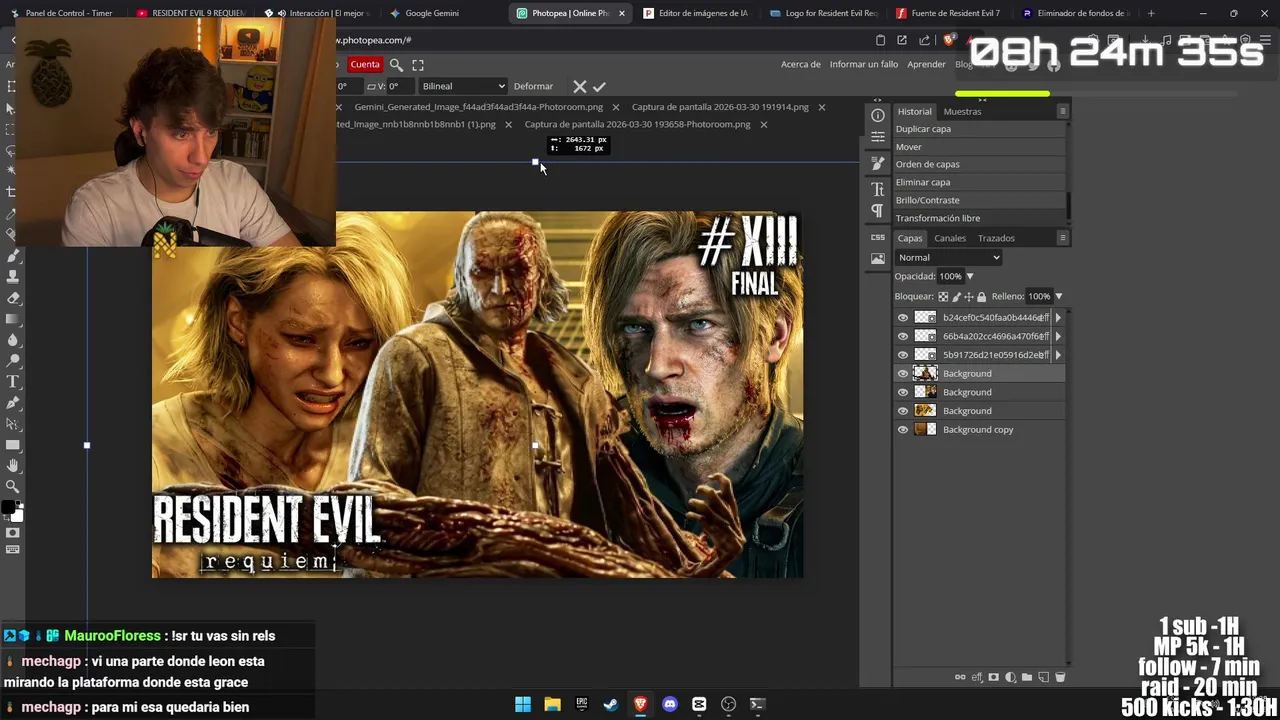Open the CSS panel icon
Screen dimensions: 1280x720
[878, 237]
